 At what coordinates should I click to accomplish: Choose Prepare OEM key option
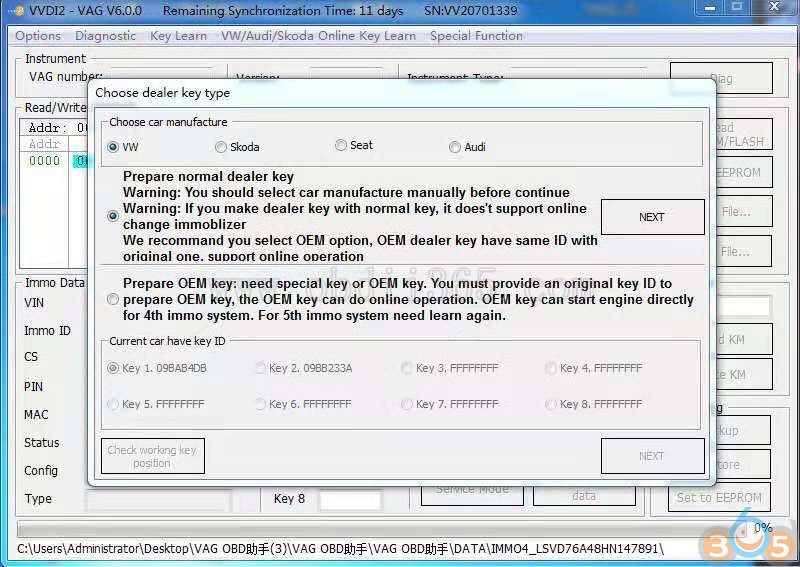(113, 299)
